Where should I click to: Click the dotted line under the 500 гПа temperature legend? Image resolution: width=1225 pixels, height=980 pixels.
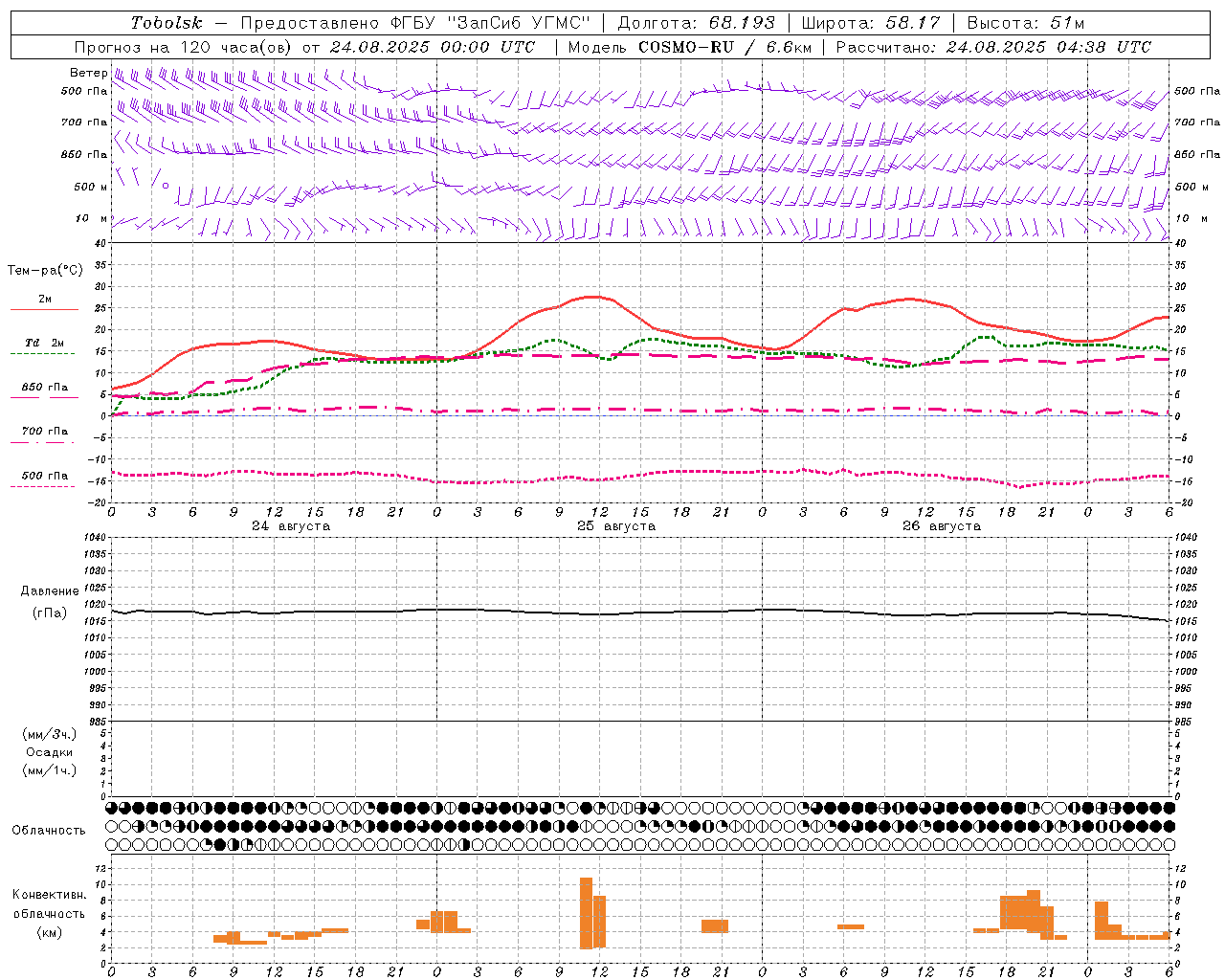pyautogui.click(x=42, y=487)
